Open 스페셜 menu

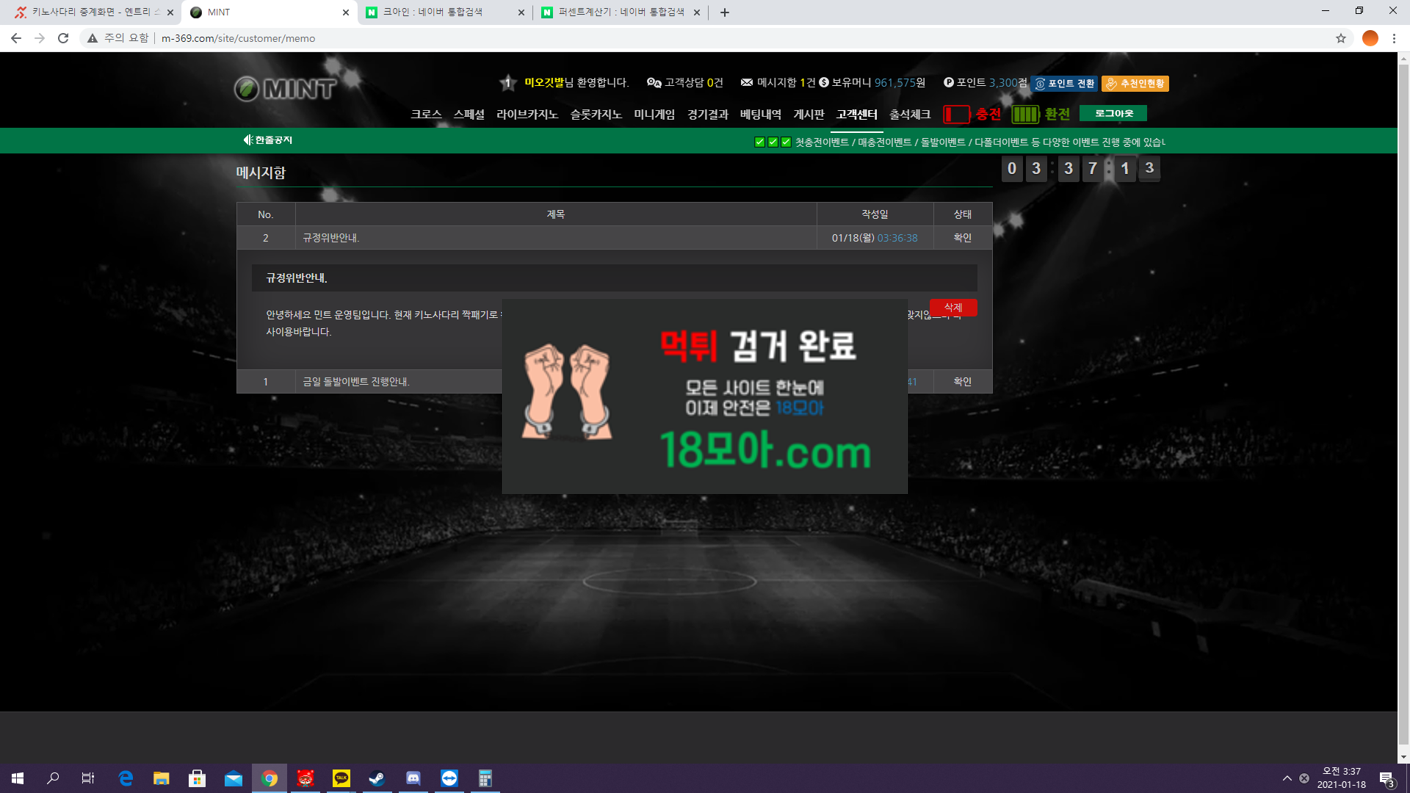pyautogui.click(x=469, y=115)
